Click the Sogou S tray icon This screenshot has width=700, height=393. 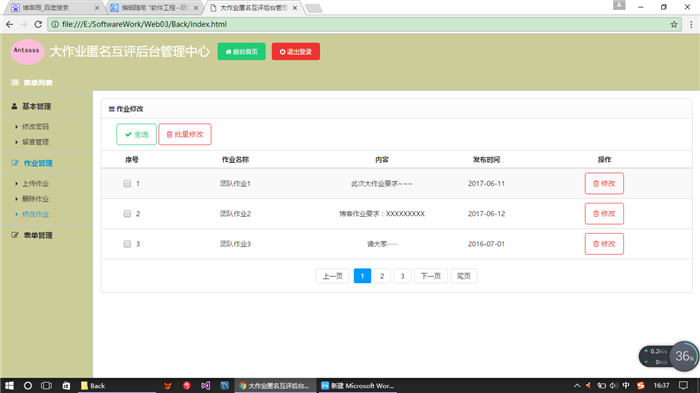pos(641,385)
